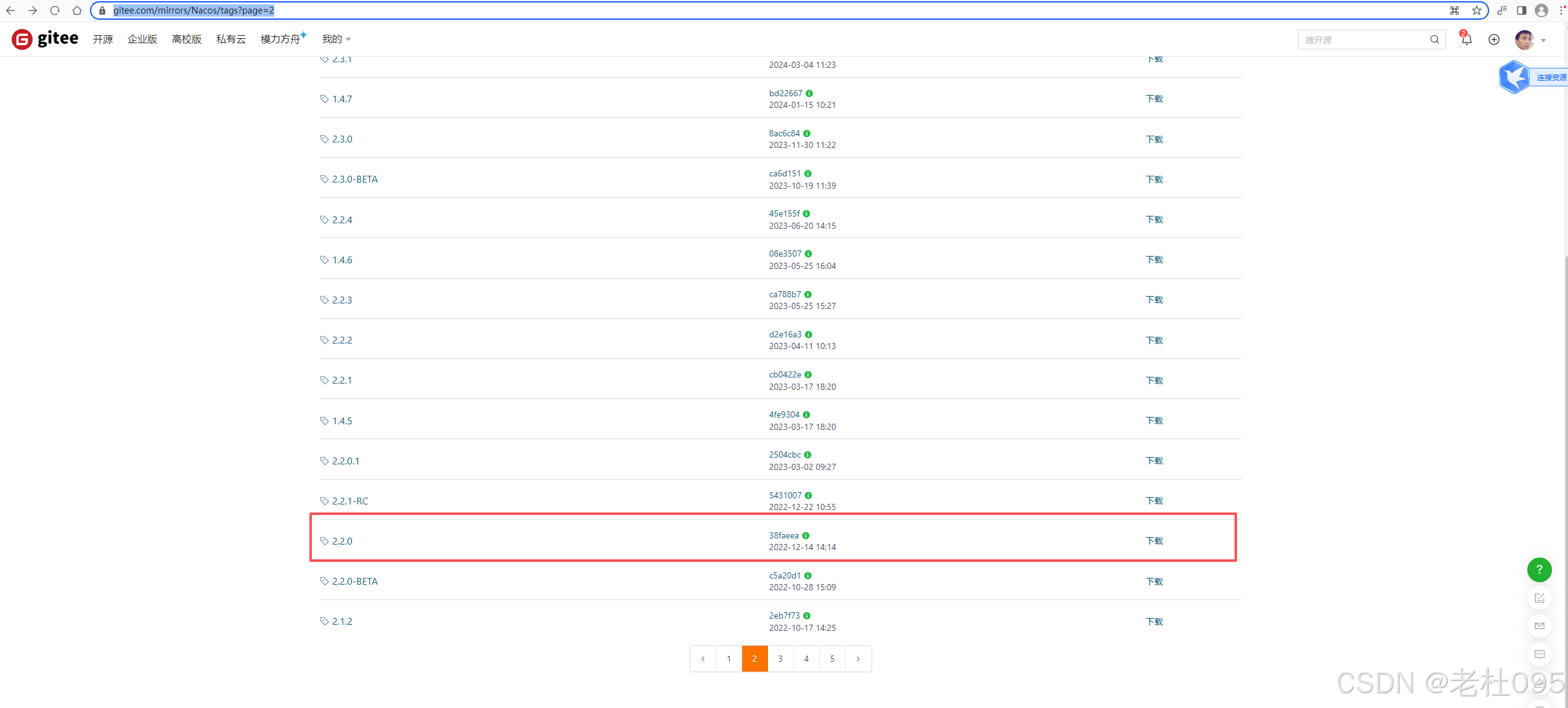Open commit 2eb7f73
Image resolution: width=1568 pixels, height=708 pixels.
(x=784, y=615)
